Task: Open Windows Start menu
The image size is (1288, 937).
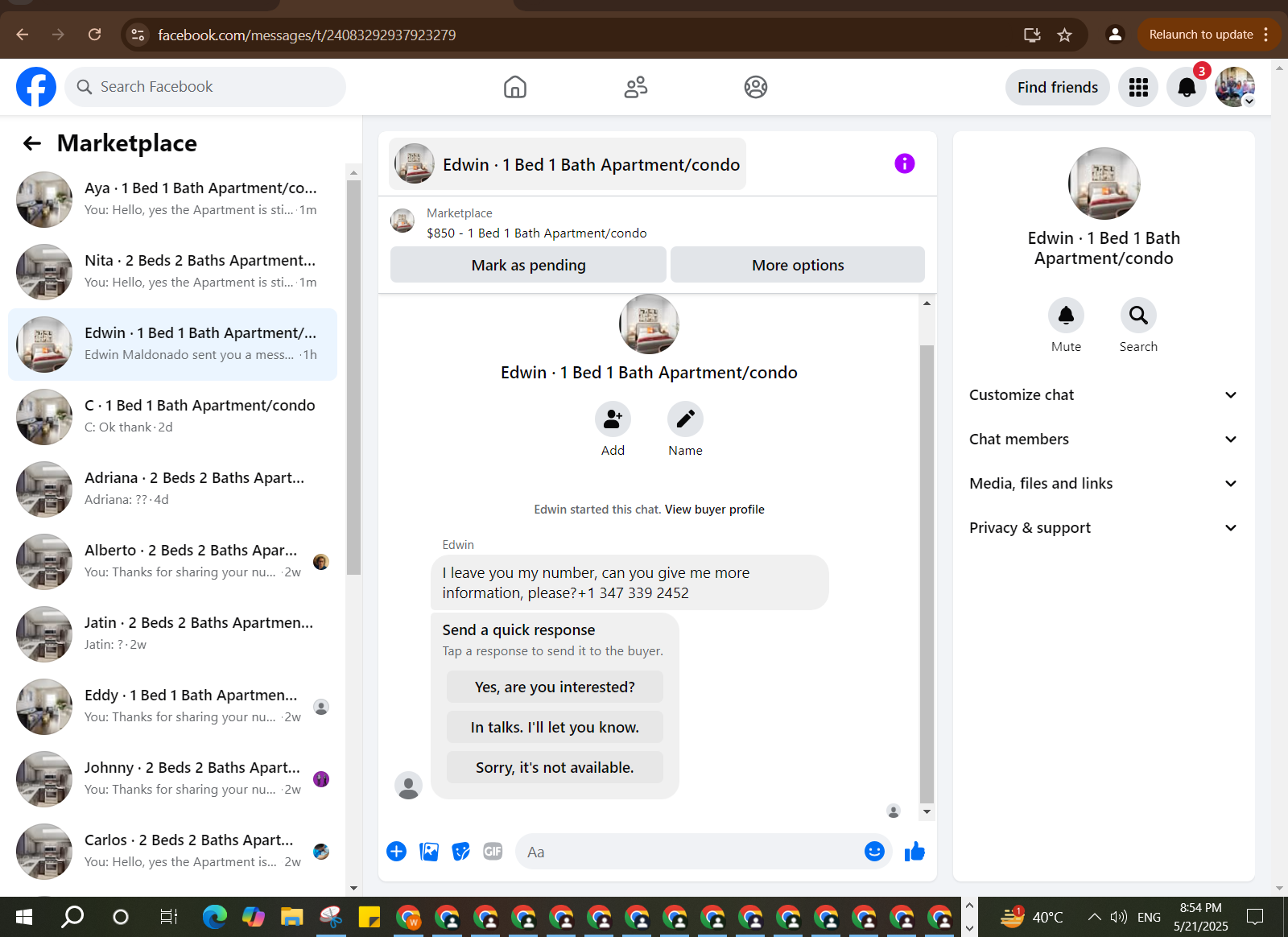Action: (24, 917)
